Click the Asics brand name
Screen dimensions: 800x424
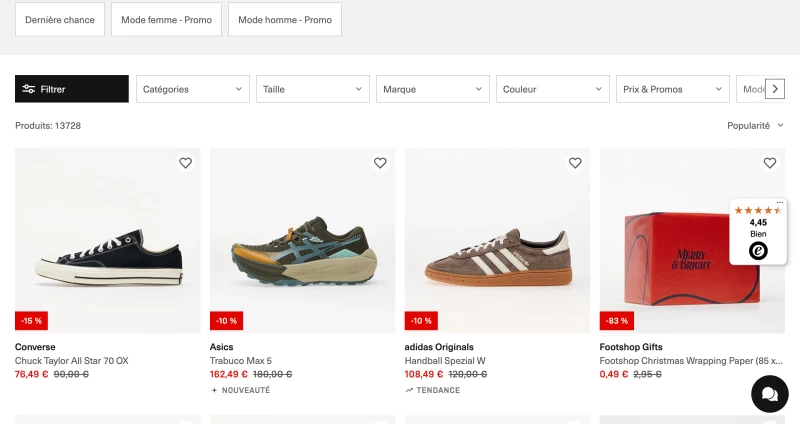pos(221,347)
